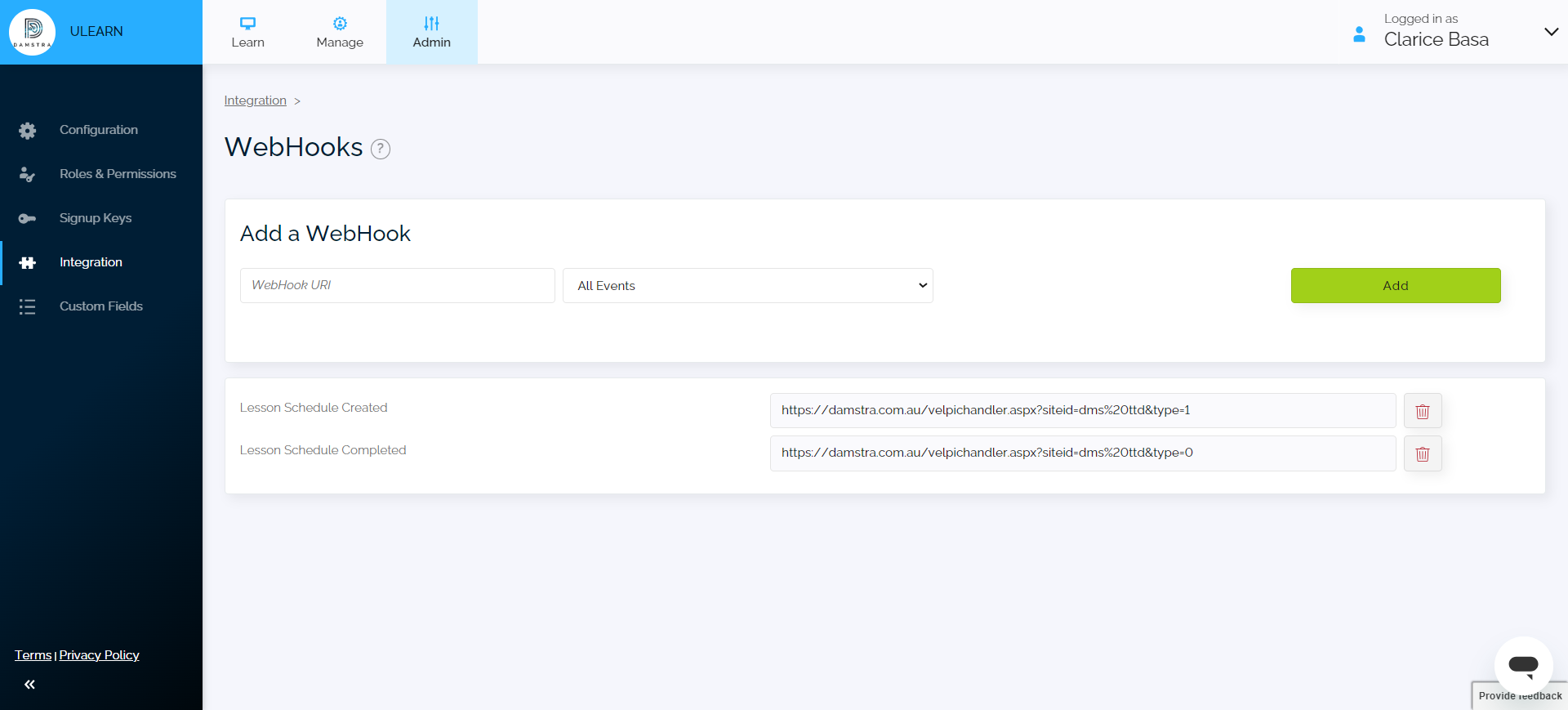Click the Admin sliders icon

[x=432, y=23]
